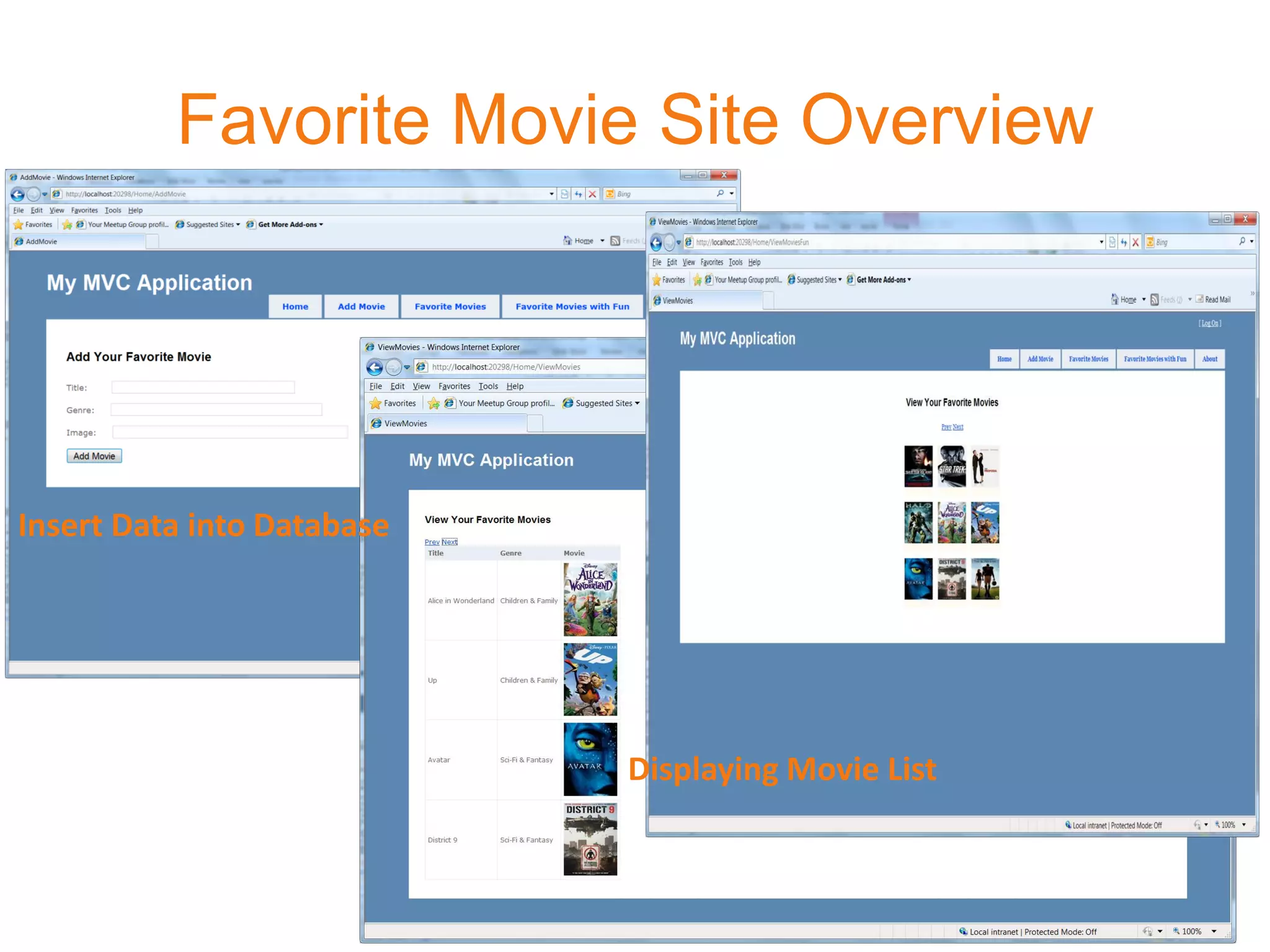Click Up movie poster in table
Screen dimensions: 1270x952
pyautogui.click(x=590, y=680)
